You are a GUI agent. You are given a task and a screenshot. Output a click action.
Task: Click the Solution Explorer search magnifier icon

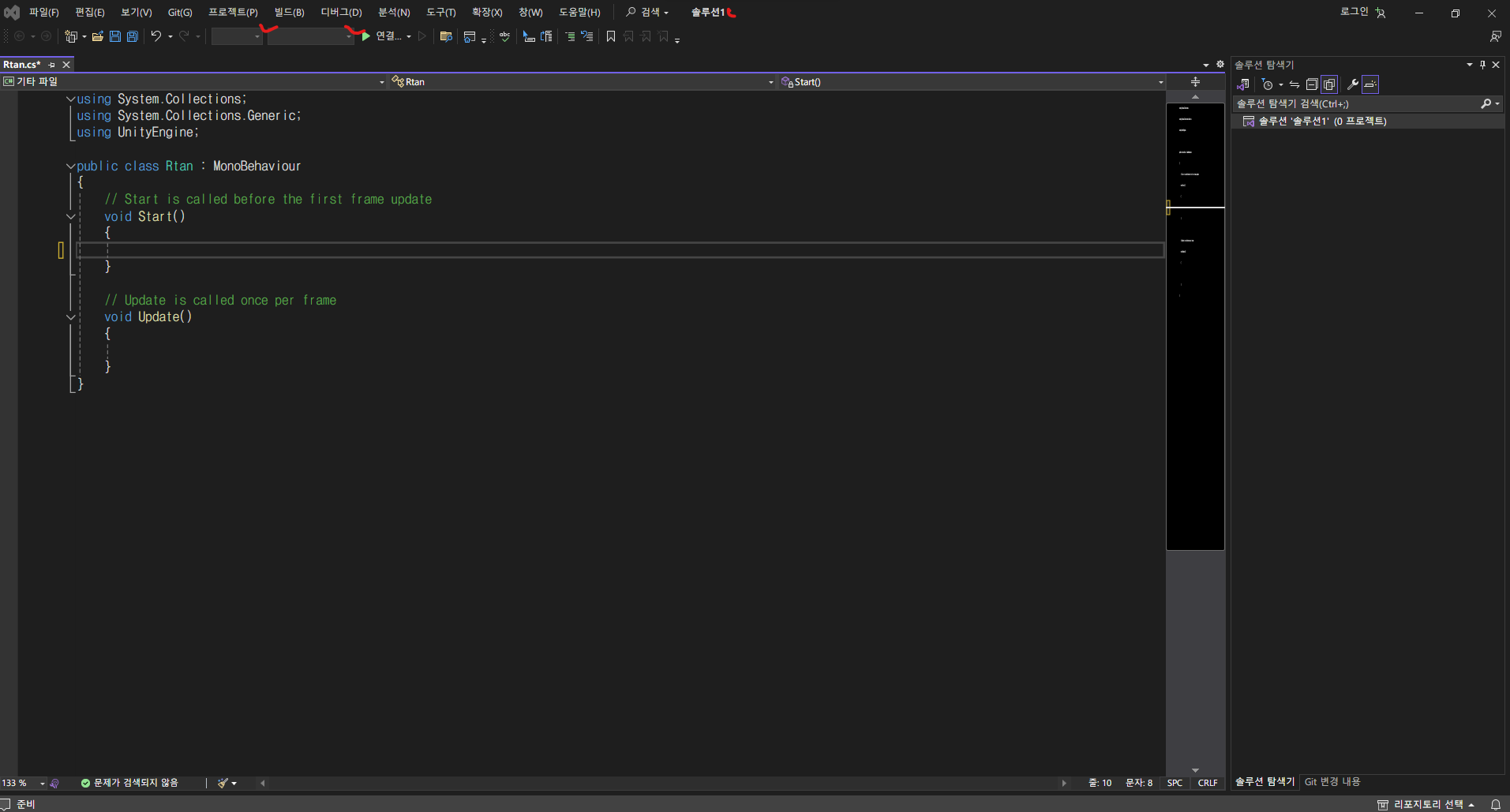[x=1486, y=103]
